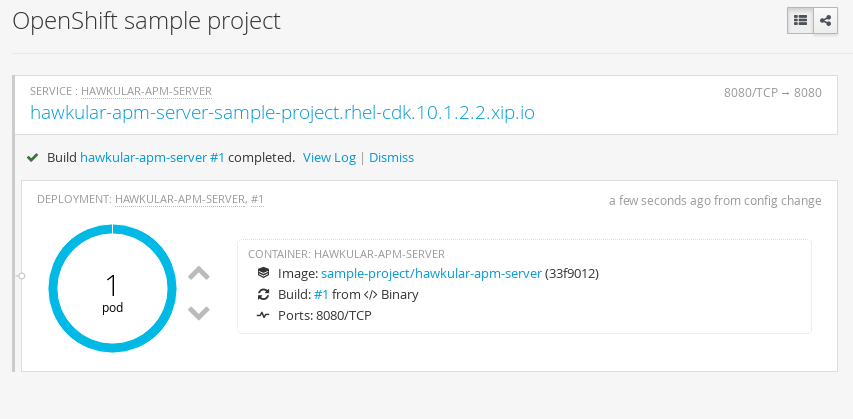Switch to topology view icon
The width and height of the screenshot is (853, 419).
click(x=825, y=21)
